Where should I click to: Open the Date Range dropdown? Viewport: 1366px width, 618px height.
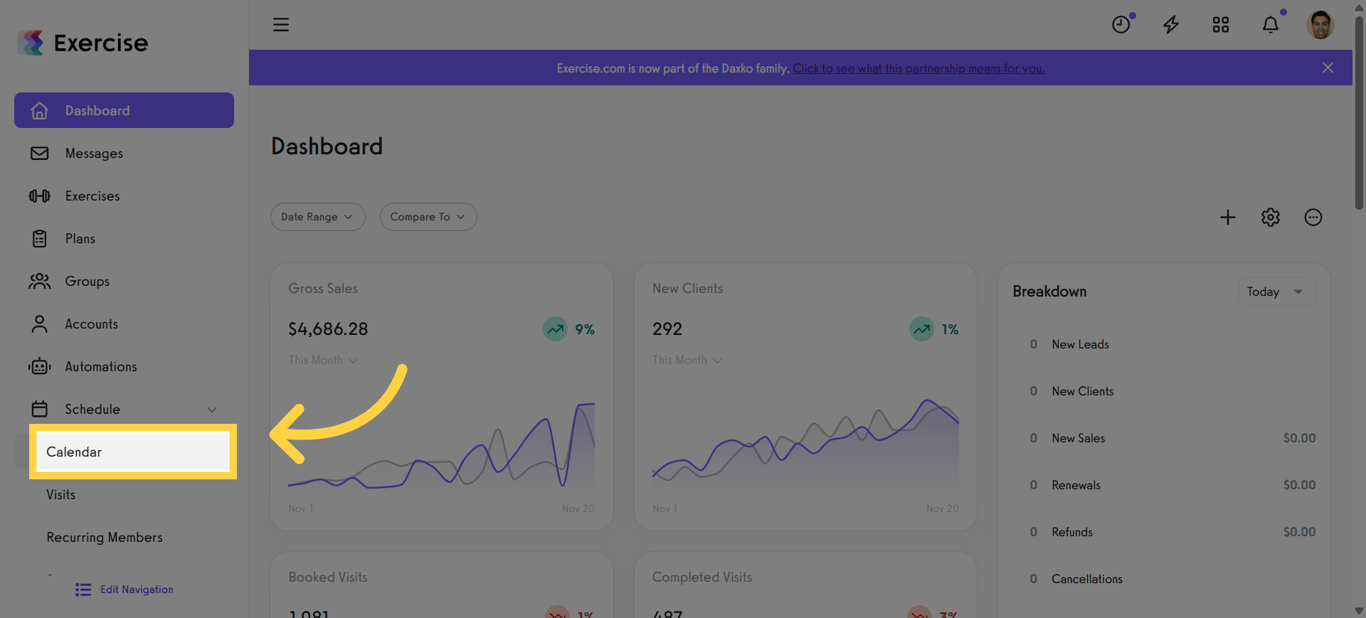coord(317,217)
